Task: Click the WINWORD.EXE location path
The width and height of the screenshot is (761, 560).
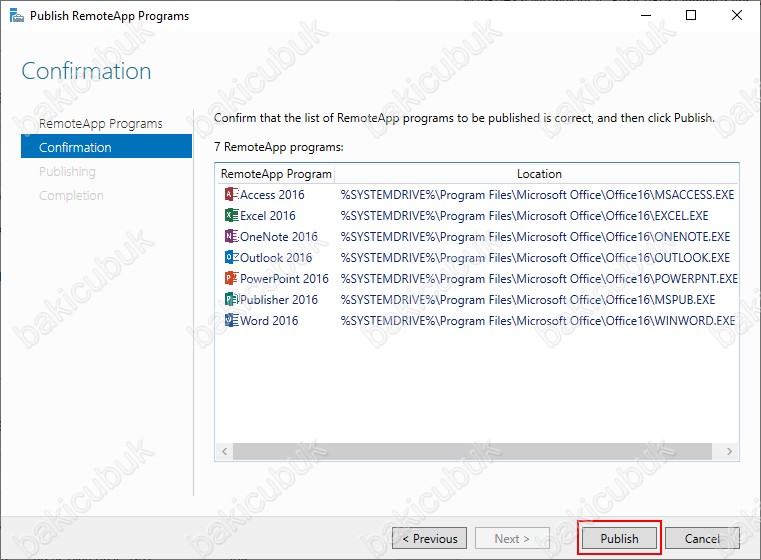Action: pos(538,320)
